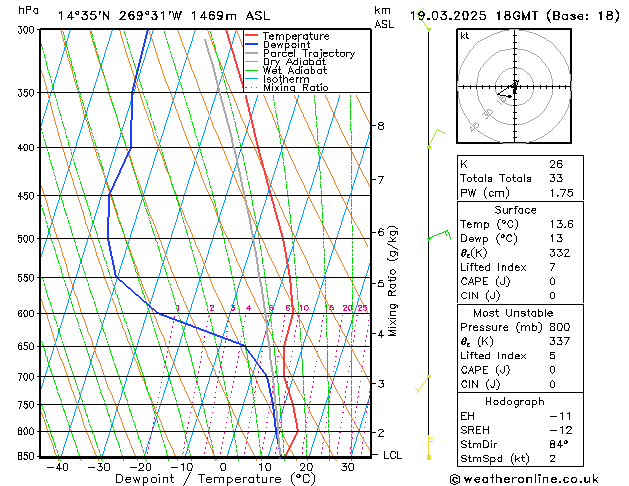Click the Dewpoint legend entry
The height and width of the screenshot is (486, 629).
(278, 45)
